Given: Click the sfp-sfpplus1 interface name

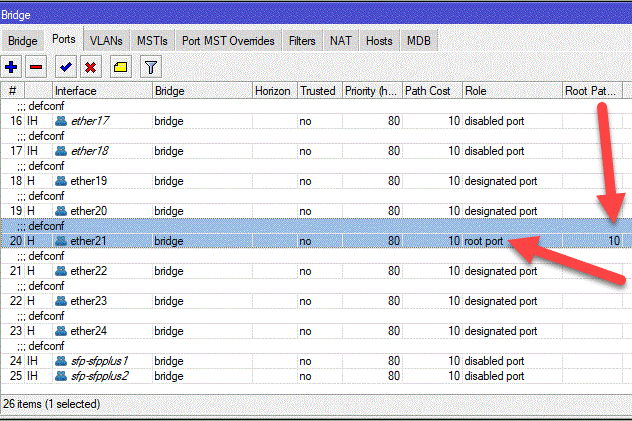Looking at the screenshot, I should pos(100,361).
